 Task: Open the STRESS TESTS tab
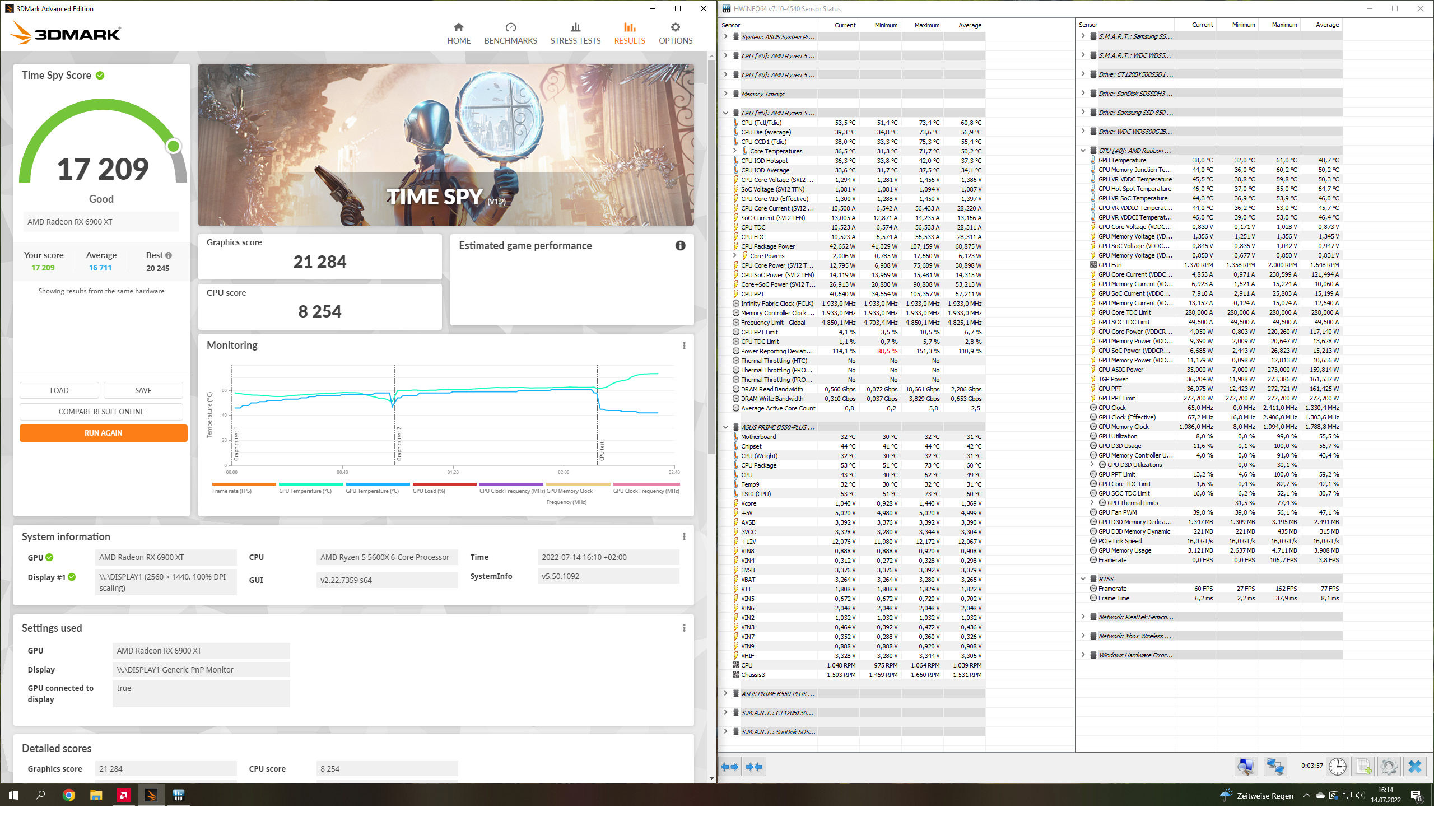pyautogui.click(x=575, y=34)
